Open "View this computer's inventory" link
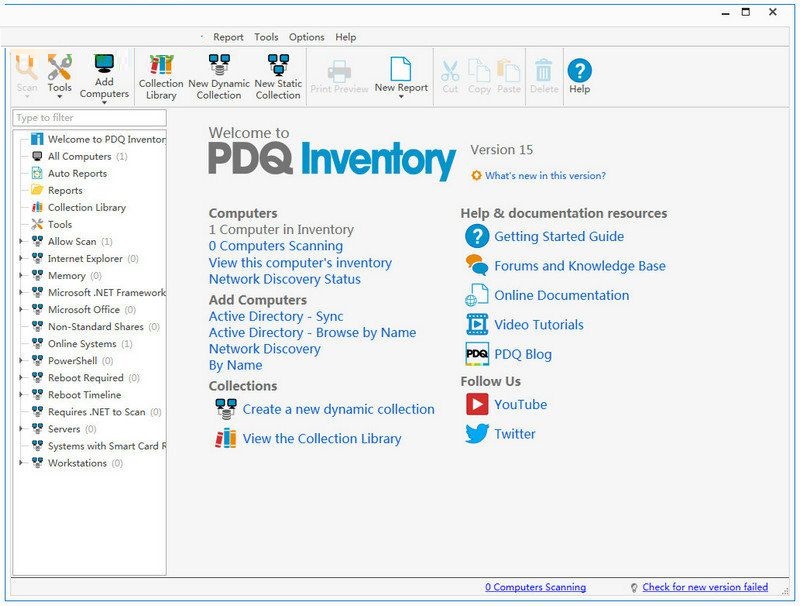Image resolution: width=800 pixels, height=606 pixels. (300, 263)
